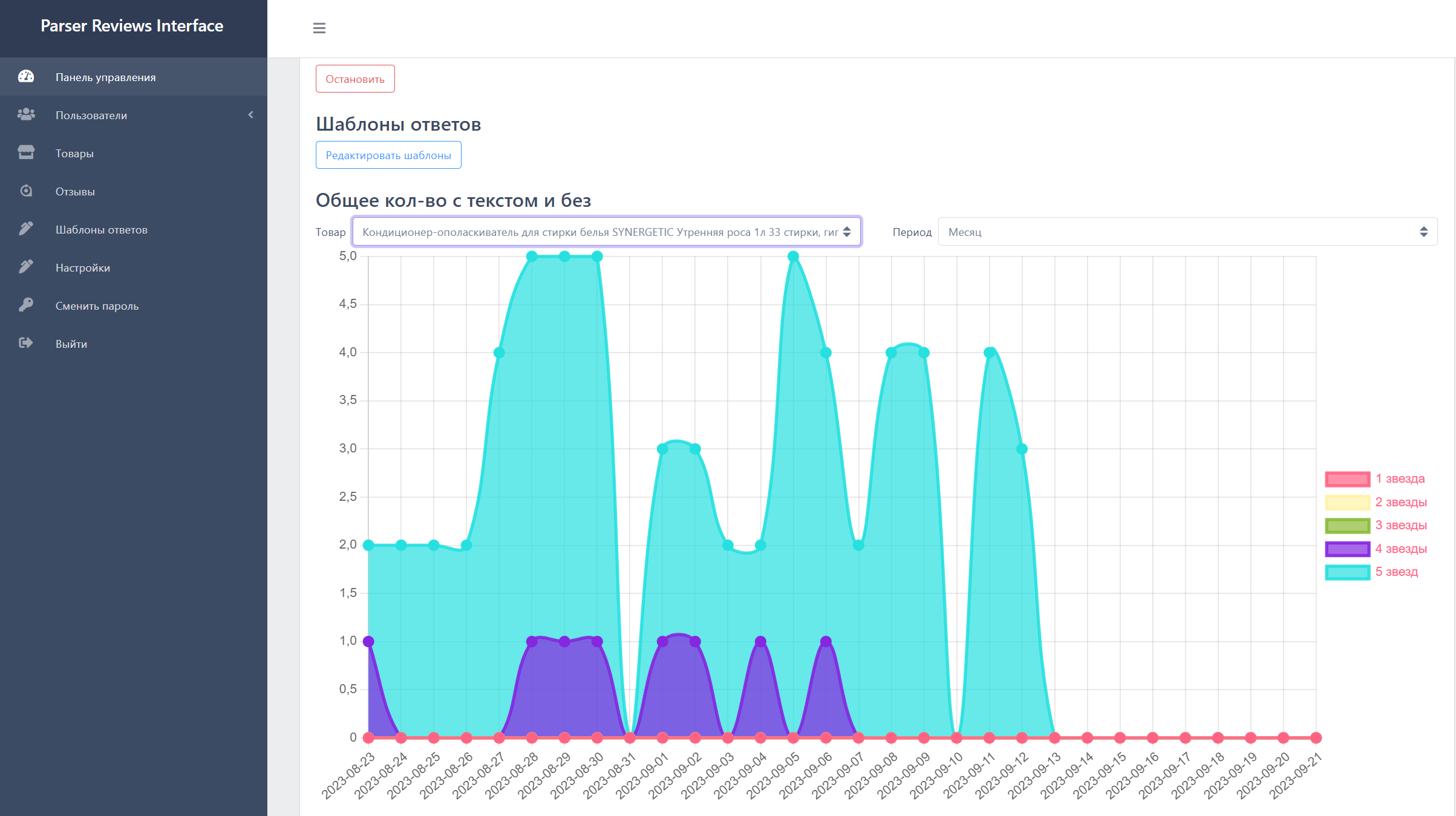This screenshot has width=1456, height=816.
Task: Click the 4-star point at 2023-08-23
Action: tap(368, 641)
